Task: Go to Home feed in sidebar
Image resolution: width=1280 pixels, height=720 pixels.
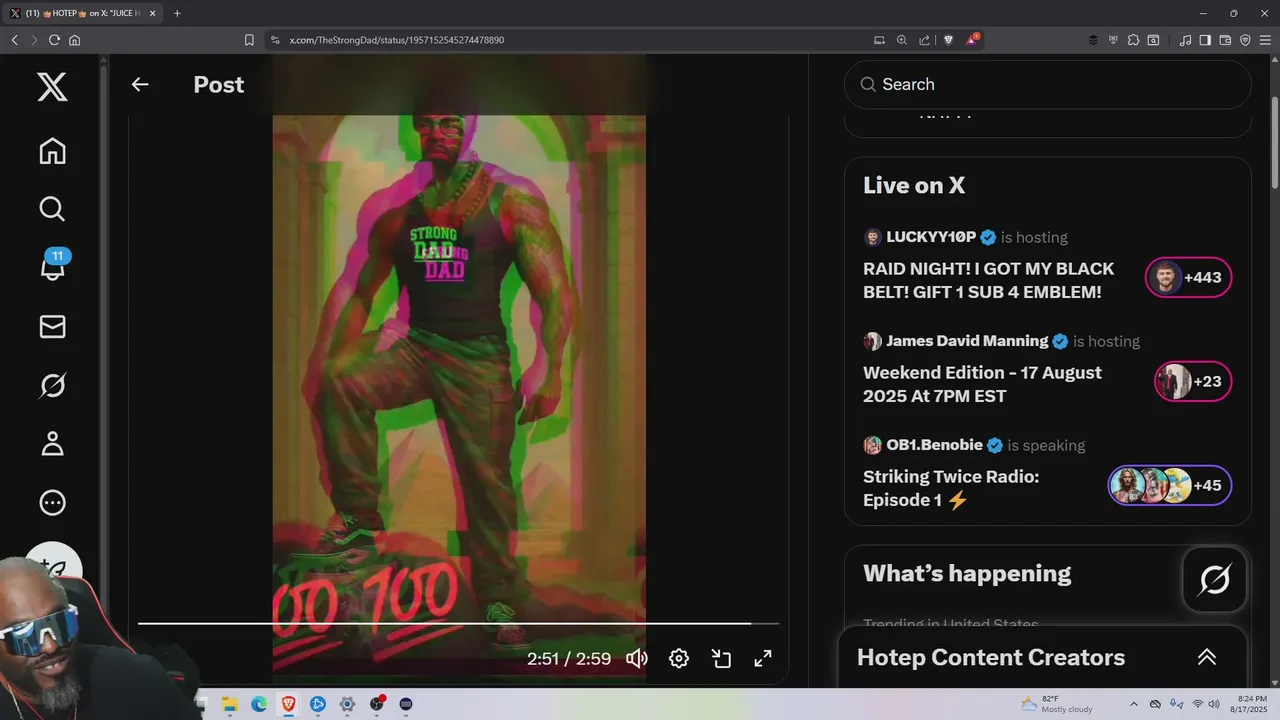Action: coord(52,151)
